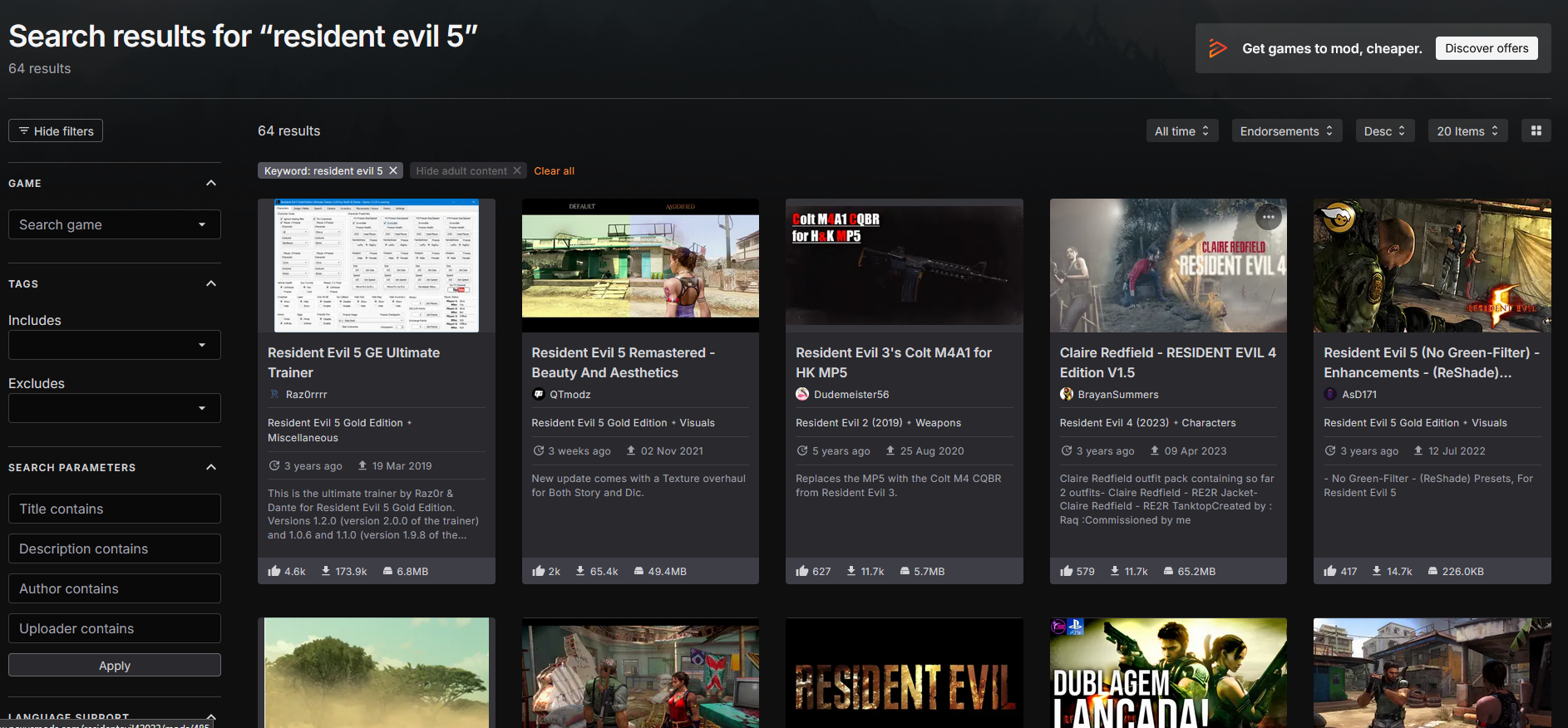
Task: Click the 49.4MB file size icon
Action: pos(639,571)
